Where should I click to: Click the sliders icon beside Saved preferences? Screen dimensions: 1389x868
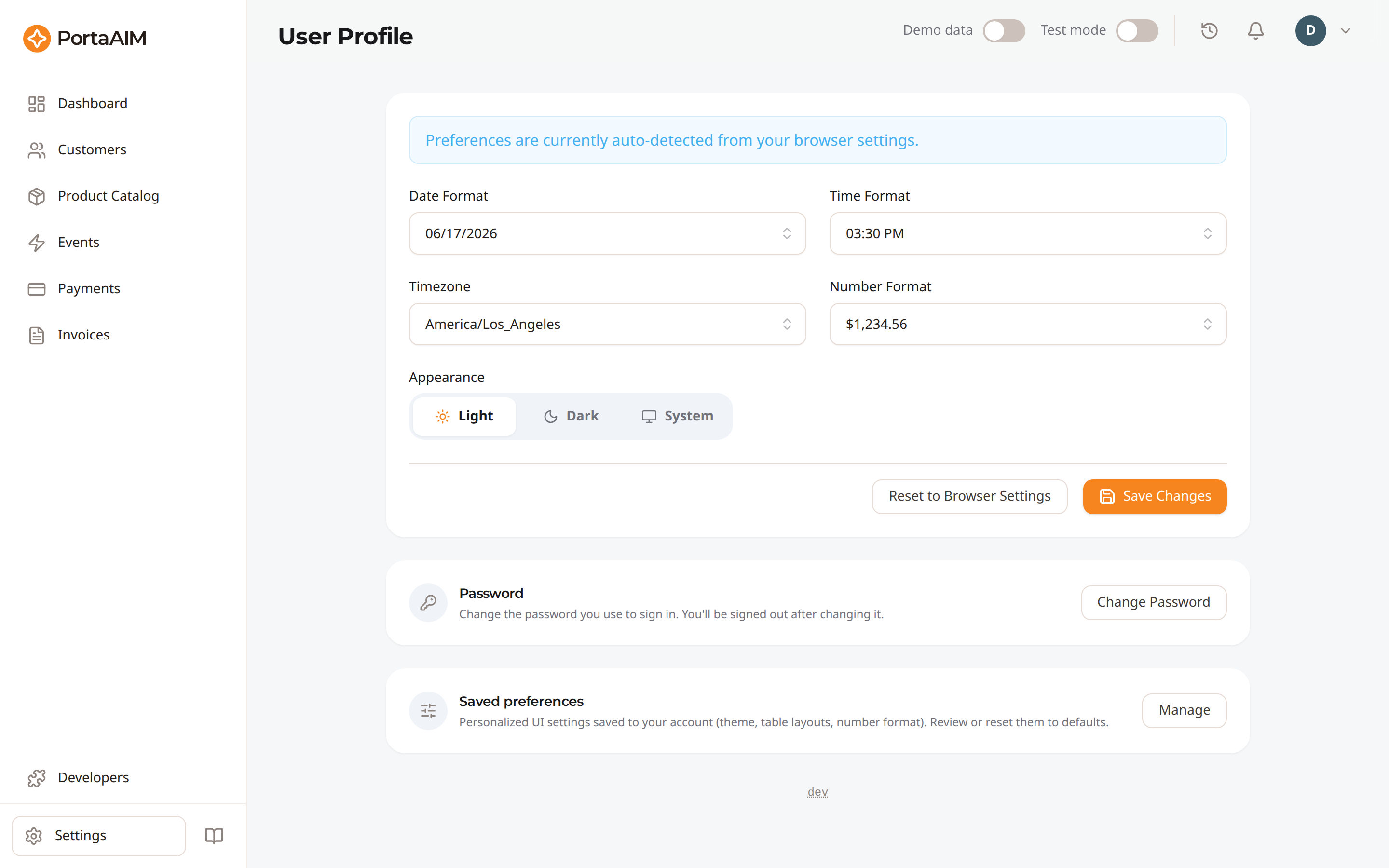pos(428,711)
